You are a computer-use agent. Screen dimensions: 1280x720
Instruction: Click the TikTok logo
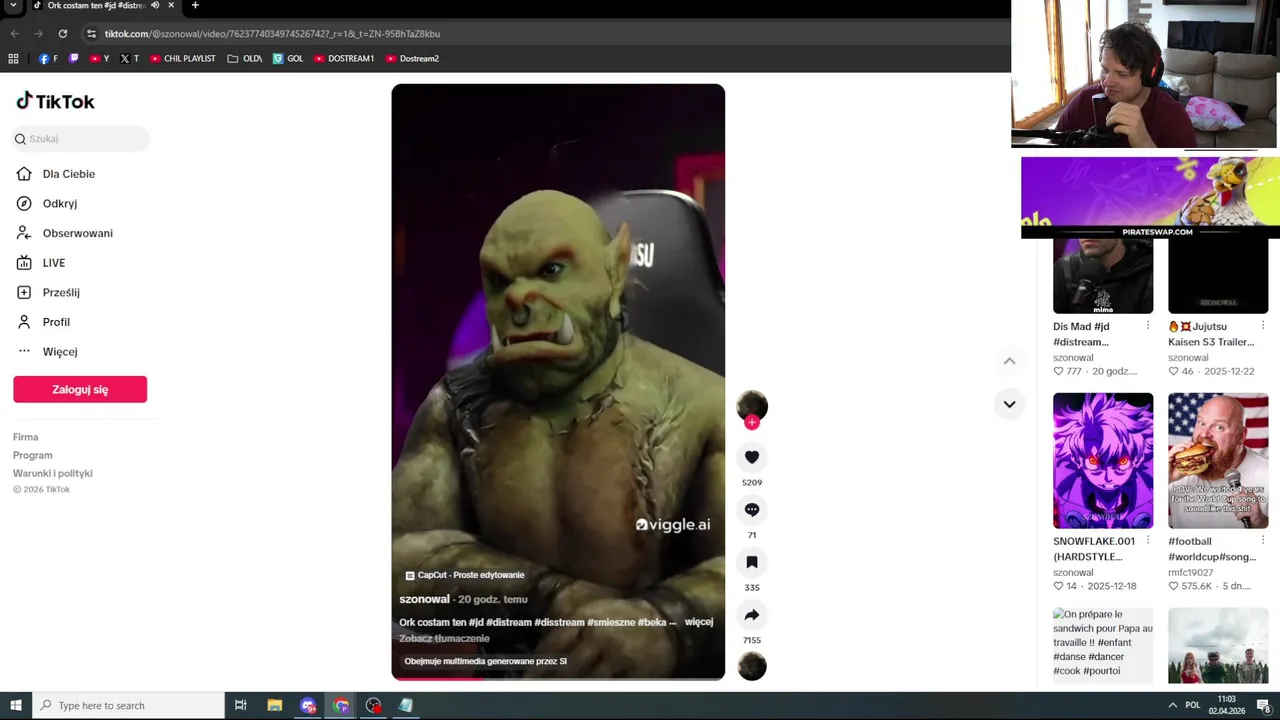coord(55,101)
